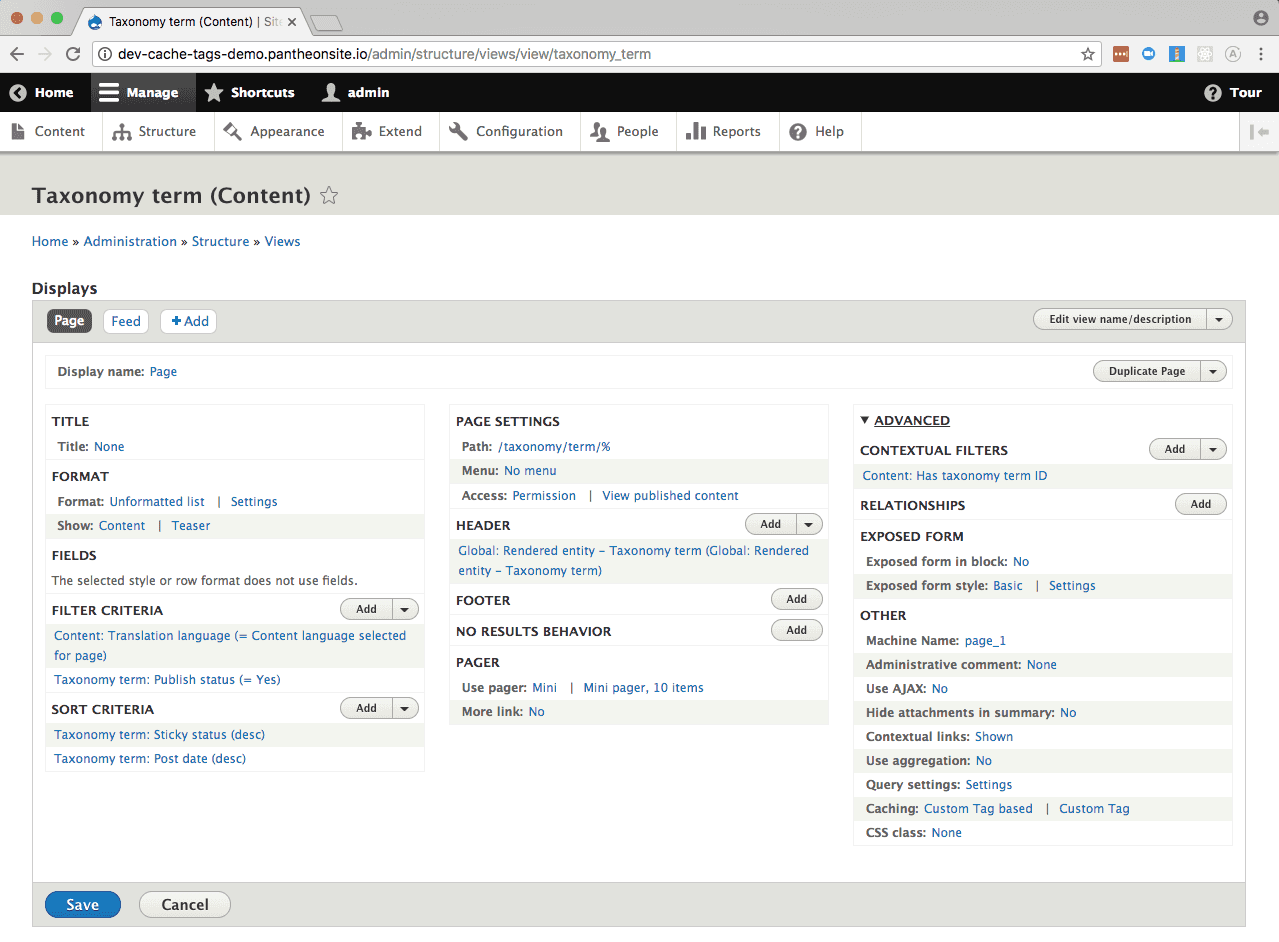Open the Reports admin section
The width and height of the screenshot is (1279, 942).
(736, 131)
